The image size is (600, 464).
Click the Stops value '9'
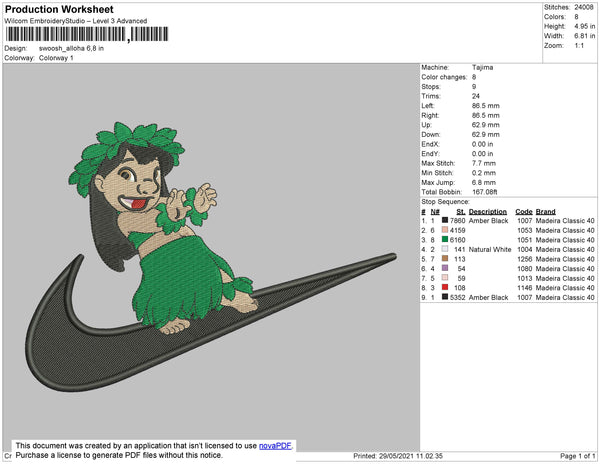coord(474,86)
